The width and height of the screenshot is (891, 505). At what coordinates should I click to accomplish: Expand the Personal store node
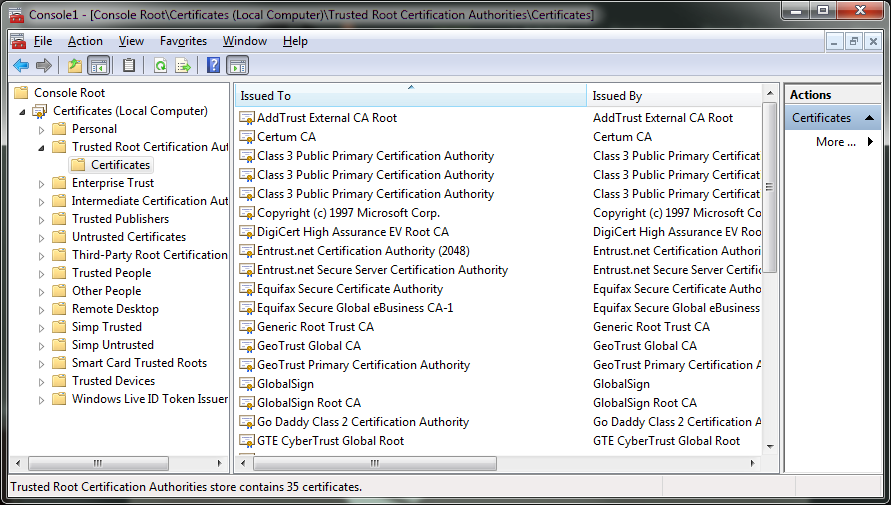41,130
